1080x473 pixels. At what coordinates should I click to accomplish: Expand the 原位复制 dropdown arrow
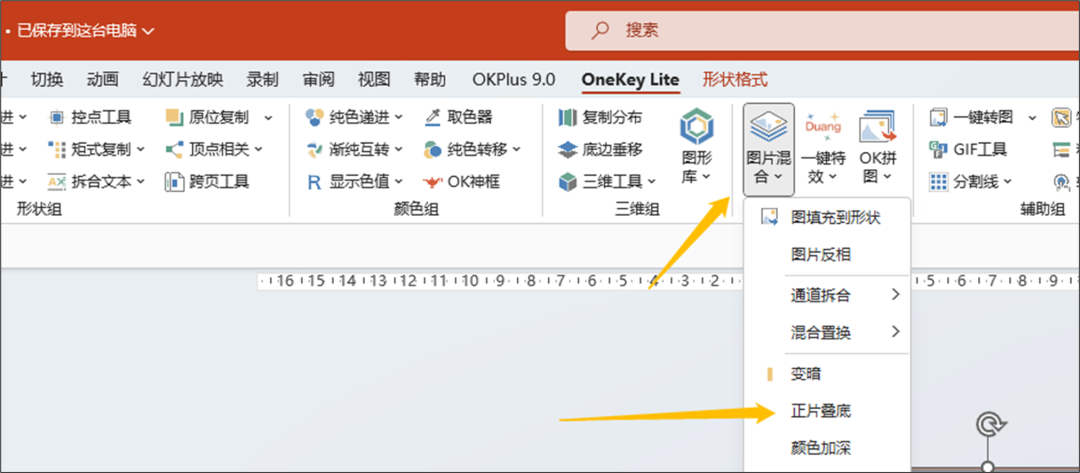point(267,118)
